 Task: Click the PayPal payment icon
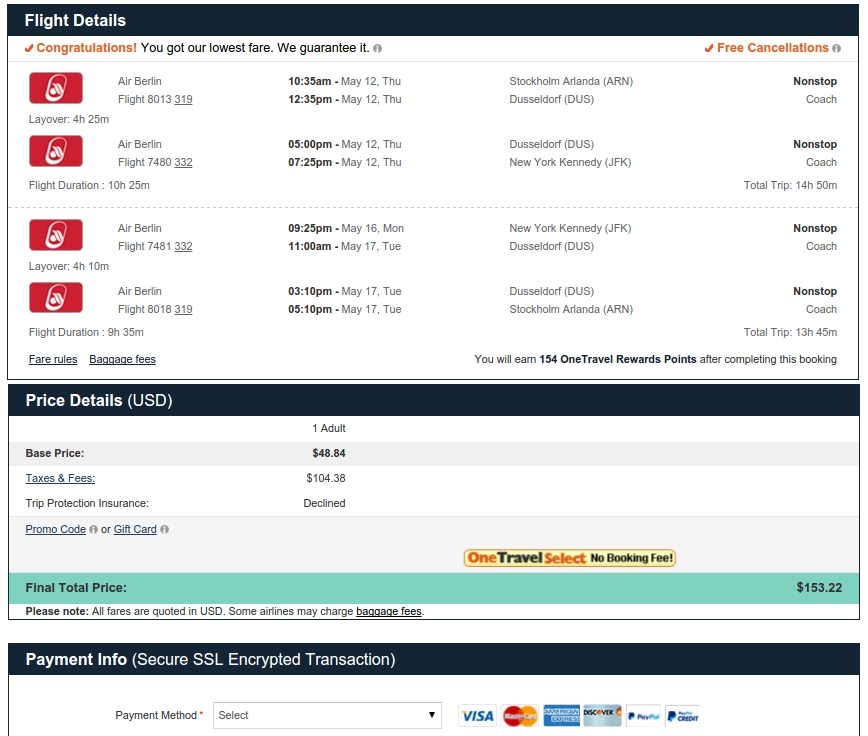tap(643, 716)
